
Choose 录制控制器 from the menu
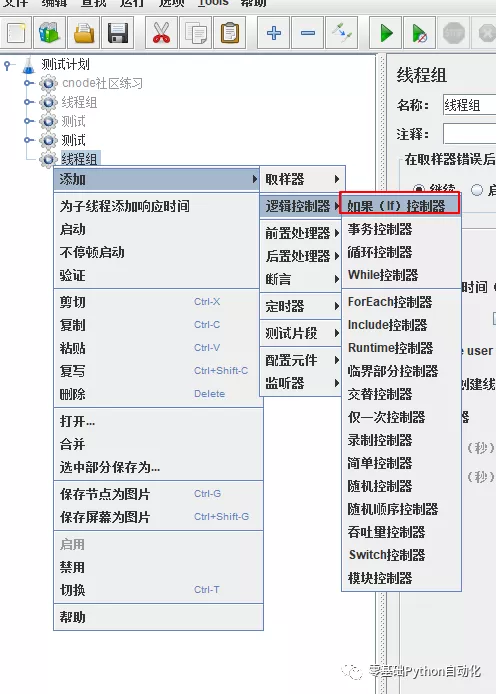[x=401, y=440]
